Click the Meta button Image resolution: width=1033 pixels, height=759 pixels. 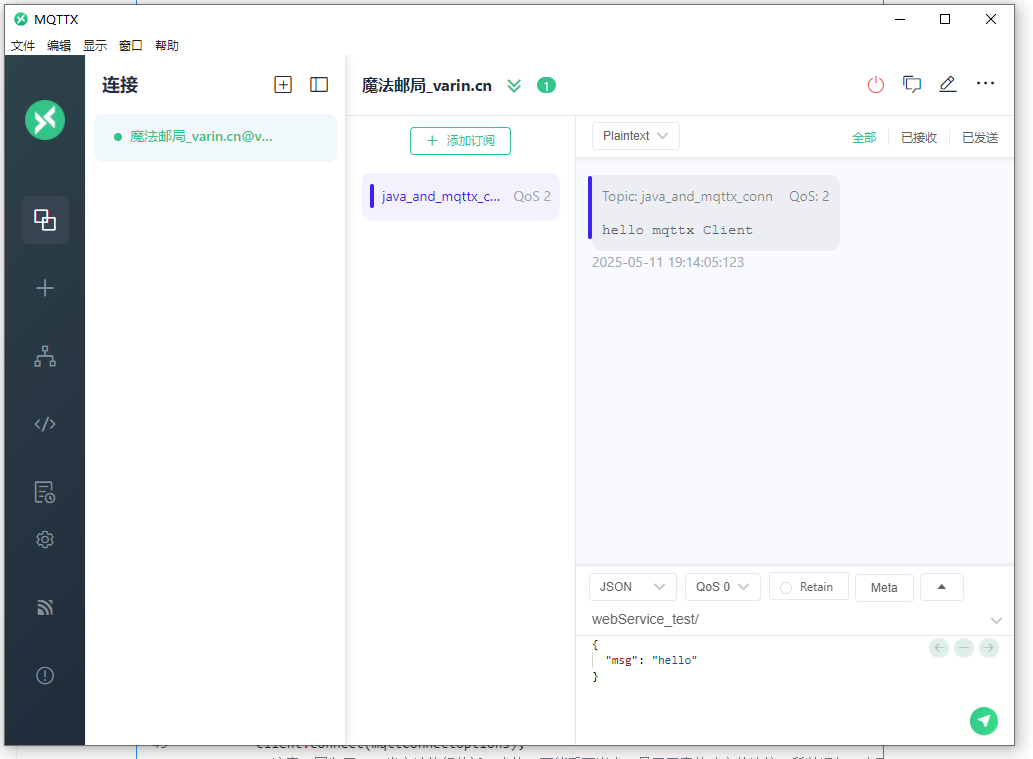[884, 588]
